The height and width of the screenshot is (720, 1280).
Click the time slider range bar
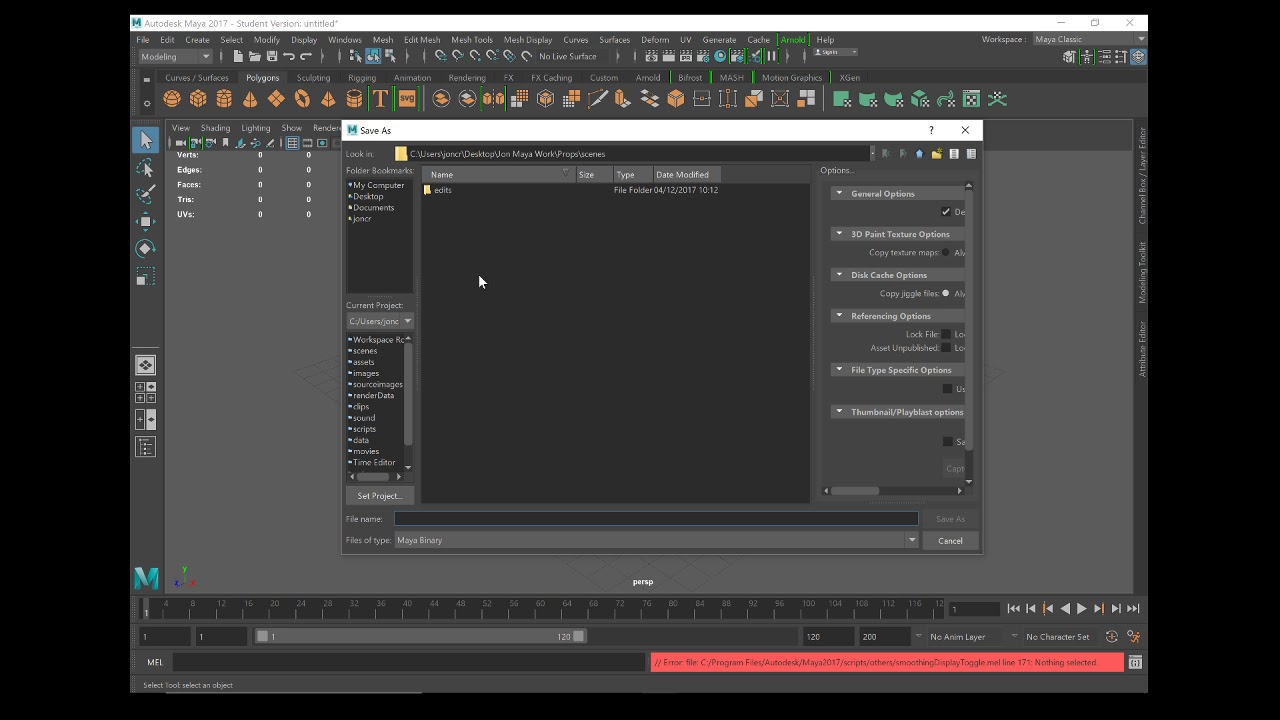click(421, 636)
